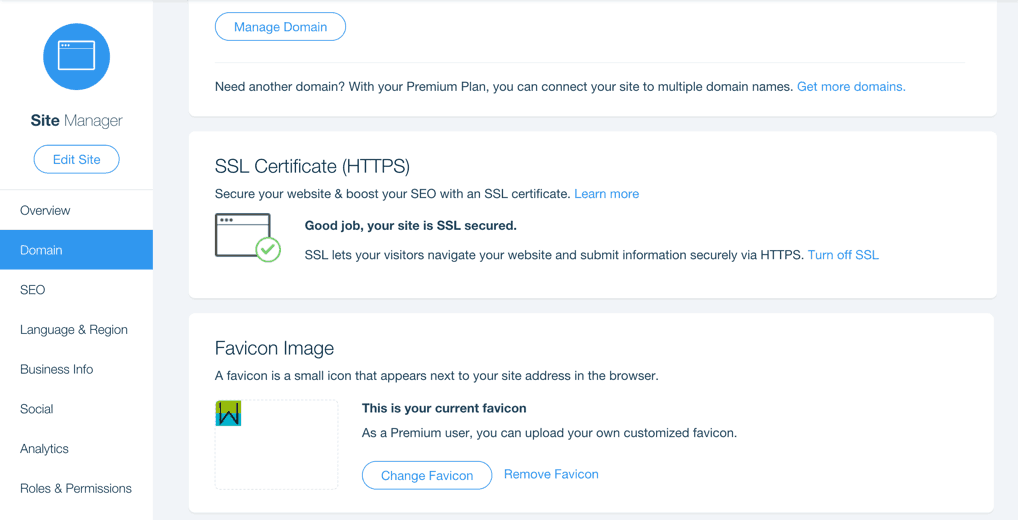
Task: Go to Analytics in sidebar
Action: [77, 449]
